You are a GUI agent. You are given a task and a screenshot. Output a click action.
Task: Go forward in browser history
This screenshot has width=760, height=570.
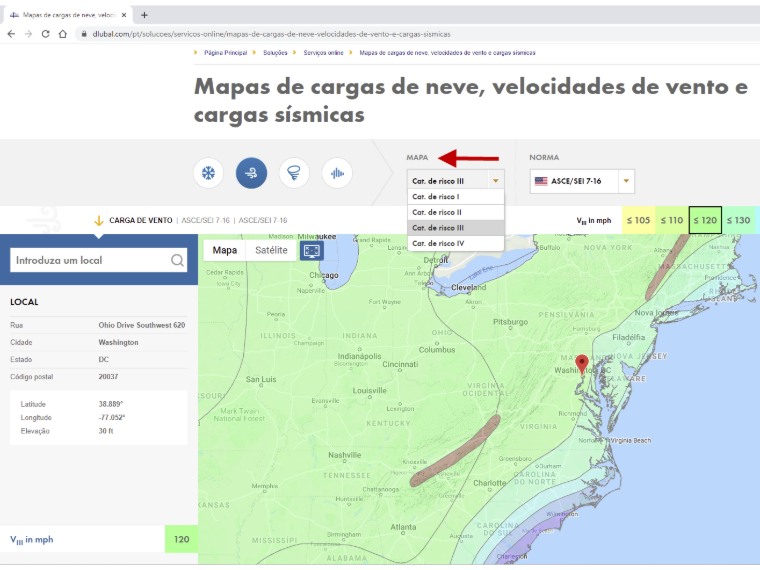click(29, 34)
